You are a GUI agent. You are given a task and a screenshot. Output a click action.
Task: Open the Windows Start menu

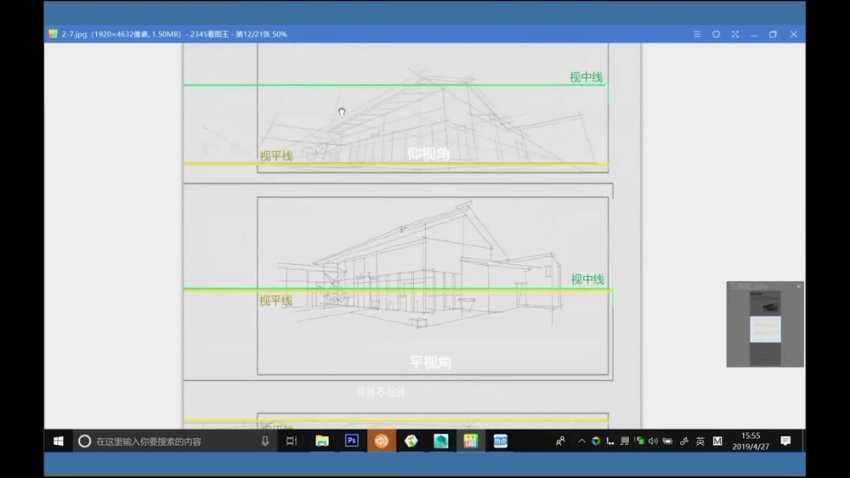tap(59, 441)
